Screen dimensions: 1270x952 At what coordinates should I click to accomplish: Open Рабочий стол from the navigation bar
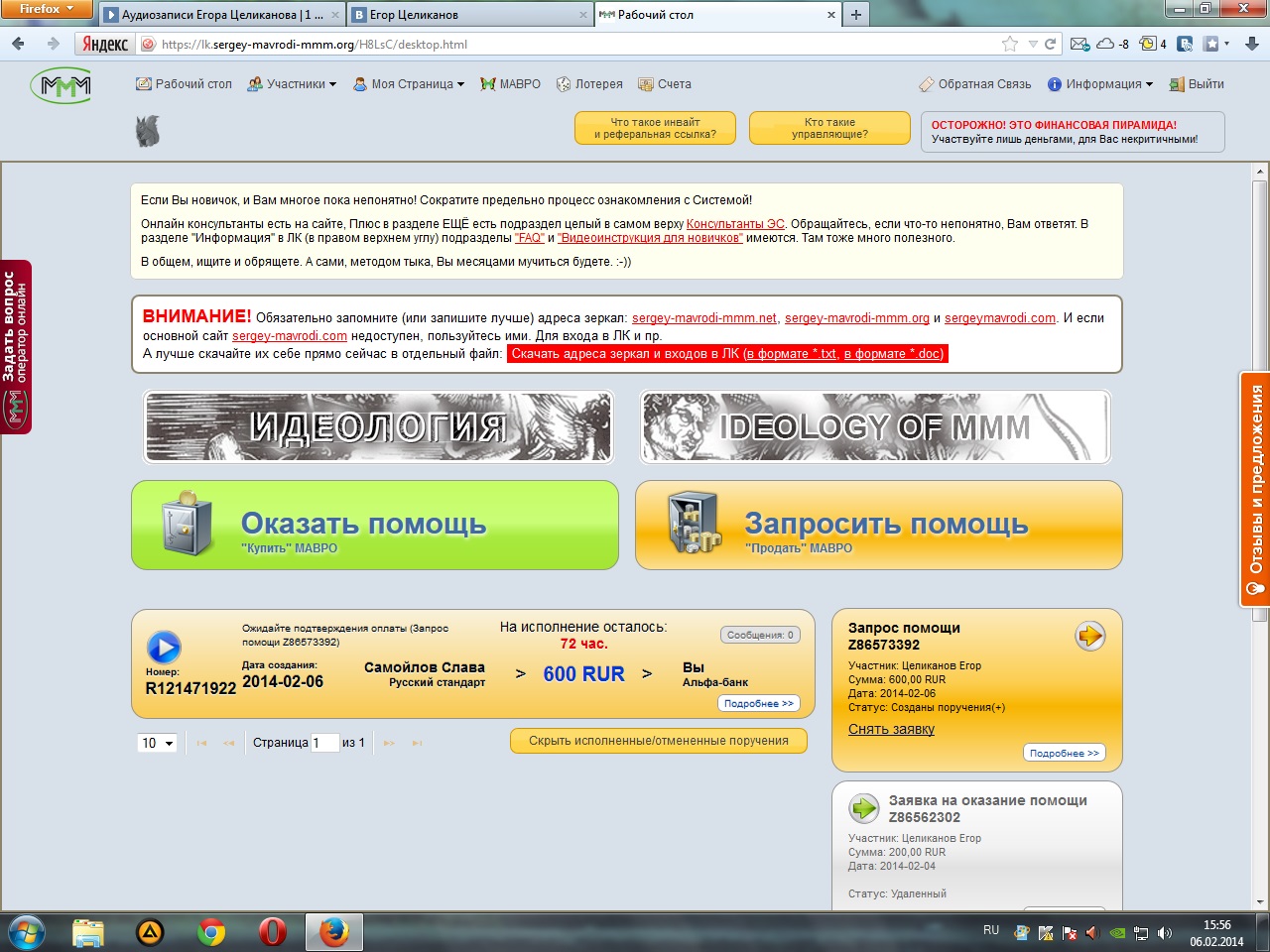click(185, 84)
